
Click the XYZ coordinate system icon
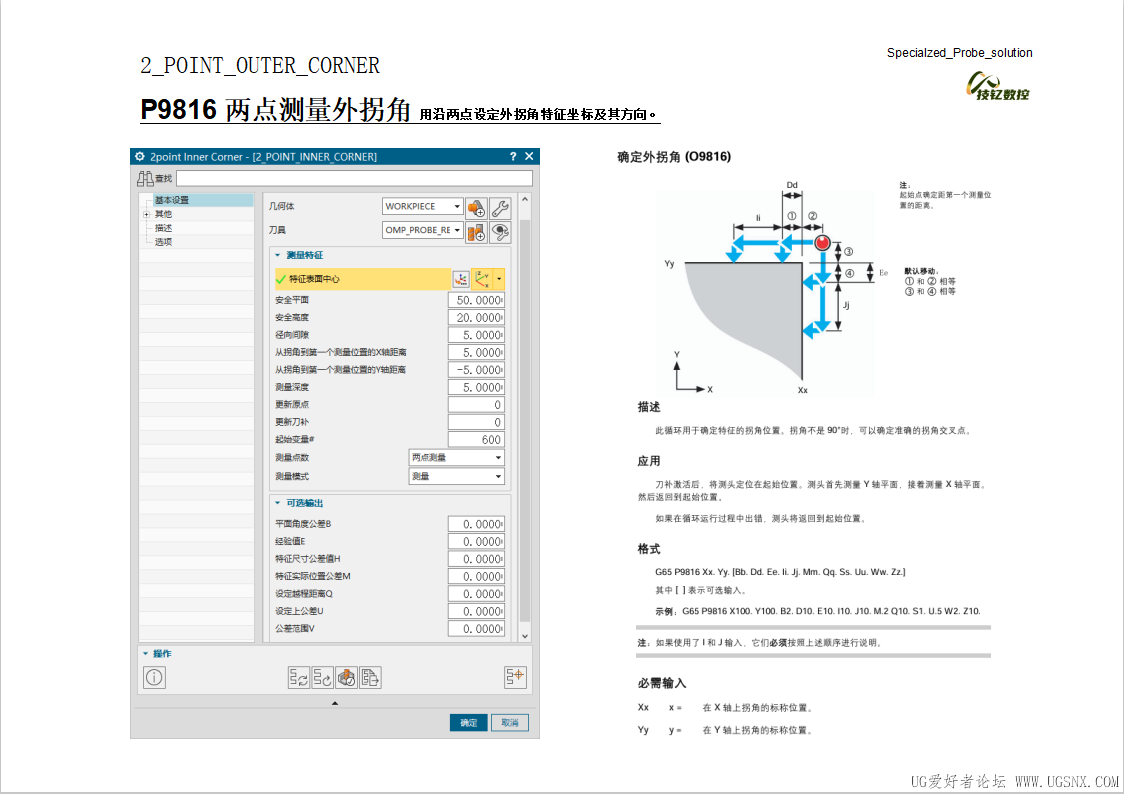pyautogui.click(x=482, y=279)
